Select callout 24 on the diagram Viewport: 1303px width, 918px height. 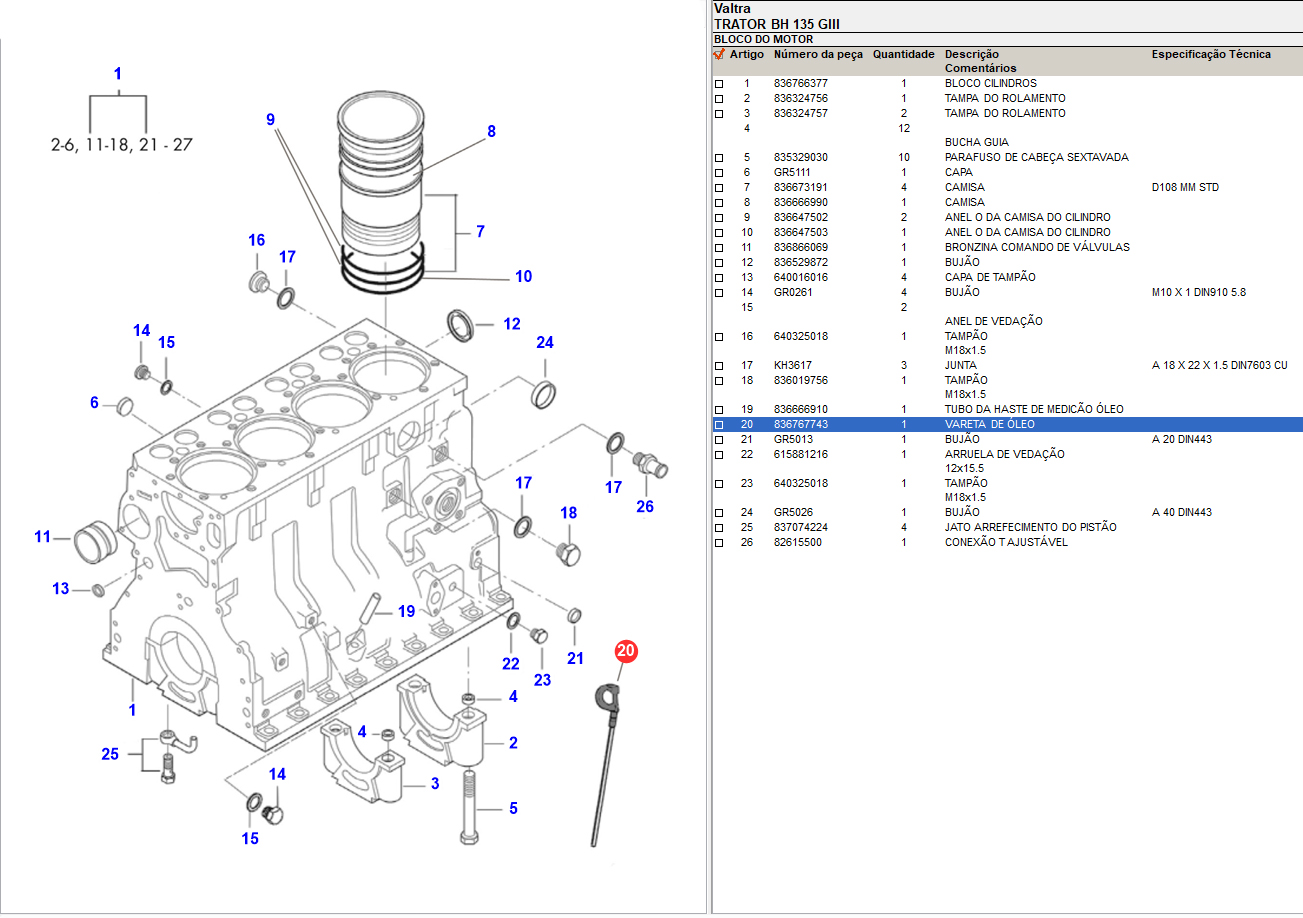545,343
